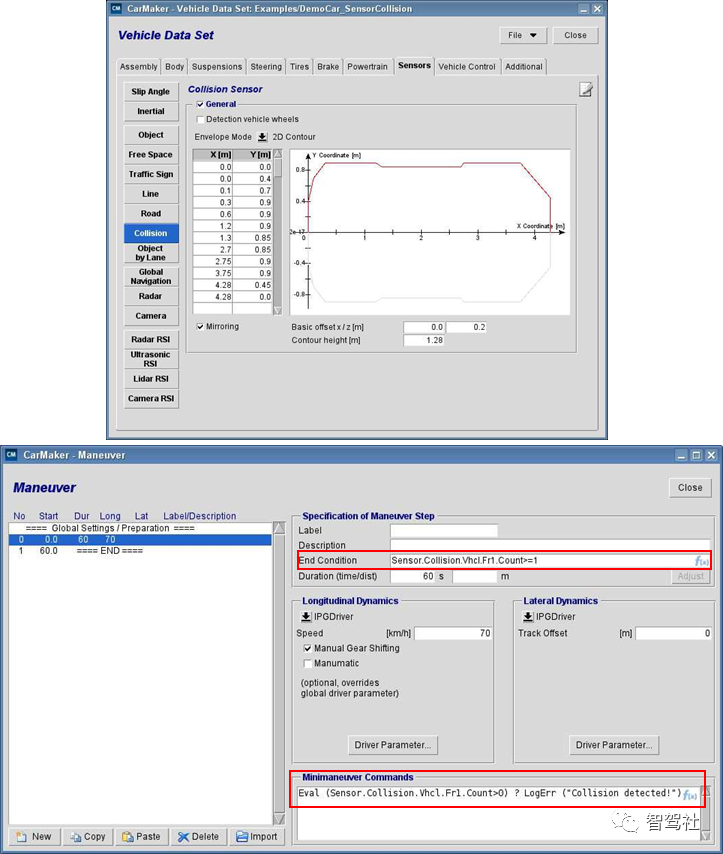Open the Object sensor settings
This screenshot has width=723, height=854.
click(x=151, y=135)
